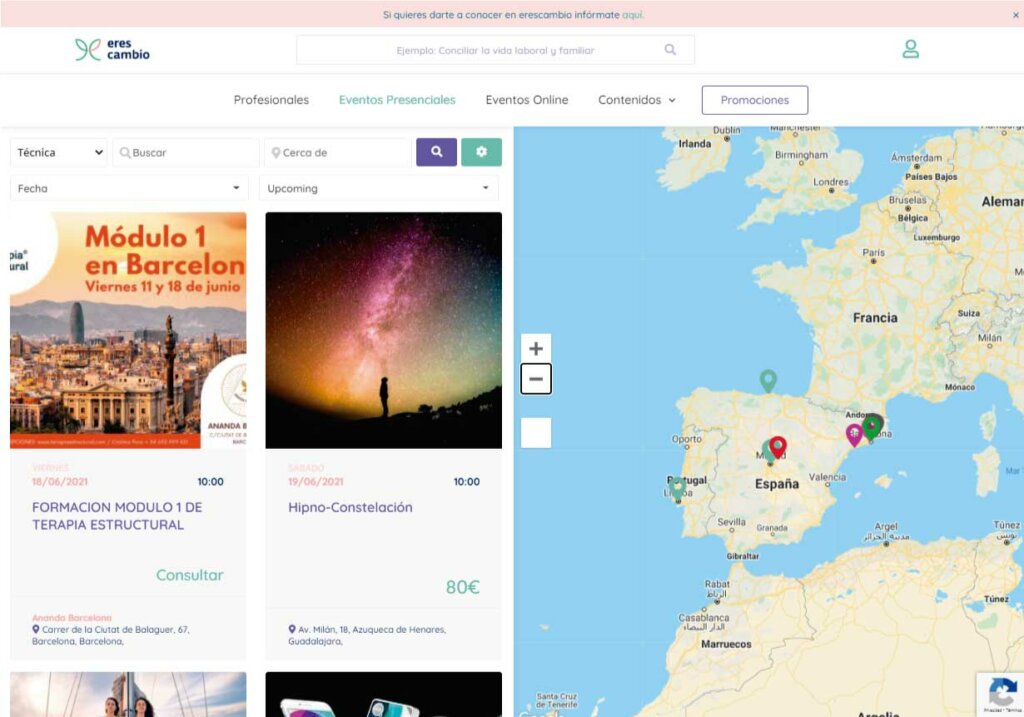
Task: Click the Buscar keyword field
Action: pyautogui.click(x=185, y=152)
